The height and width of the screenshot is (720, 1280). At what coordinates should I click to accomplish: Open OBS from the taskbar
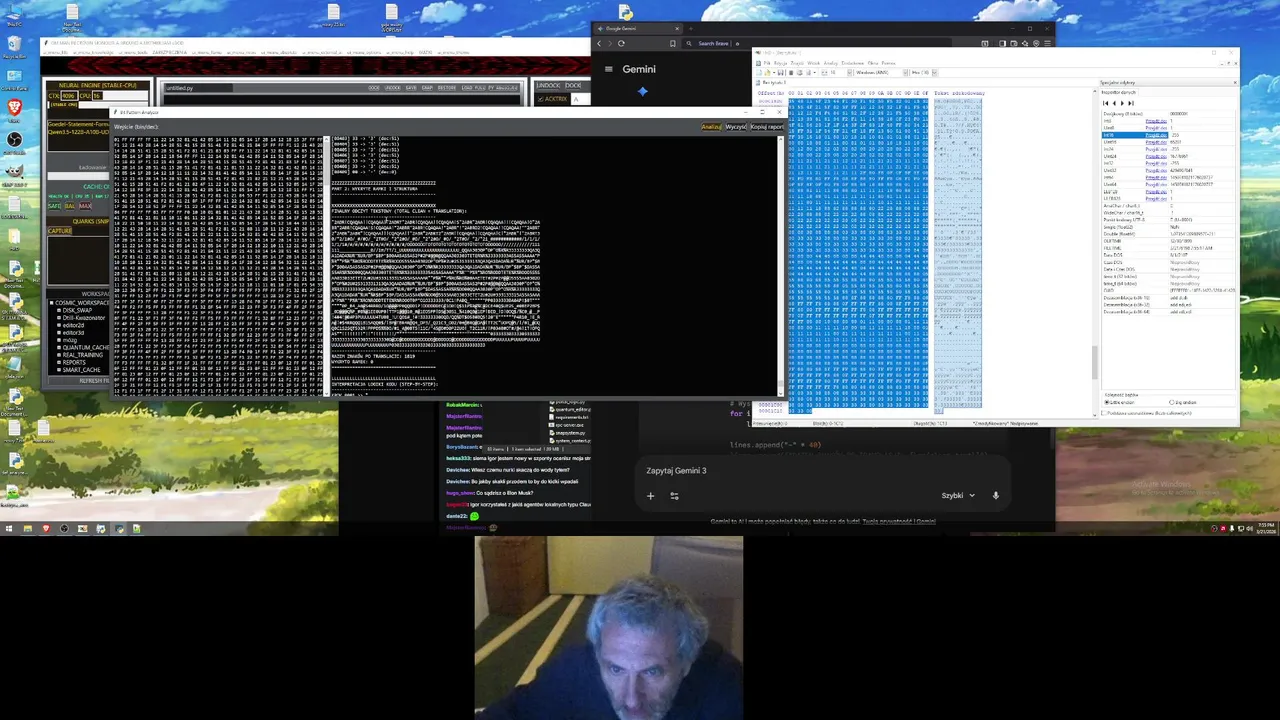[x=64, y=528]
